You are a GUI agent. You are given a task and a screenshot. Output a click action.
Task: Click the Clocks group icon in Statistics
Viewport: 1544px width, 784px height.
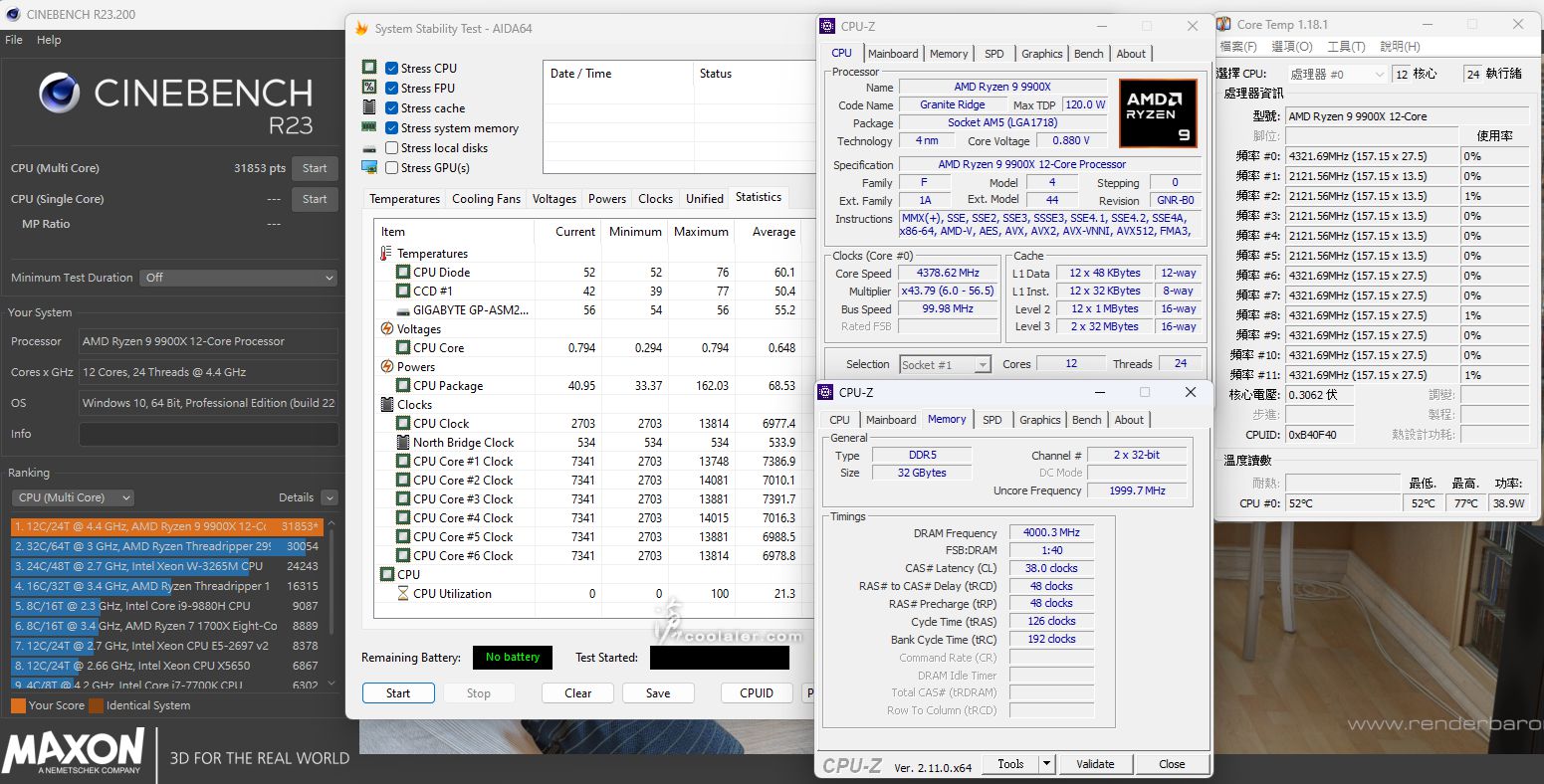(387, 405)
